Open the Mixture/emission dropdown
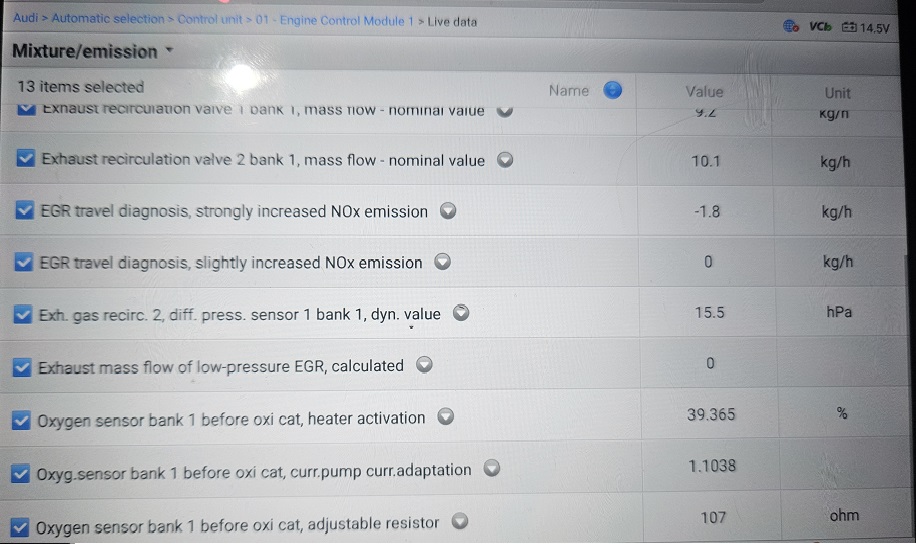The height and width of the screenshot is (544, 916). pyautogui.click(x=168, y=51)
